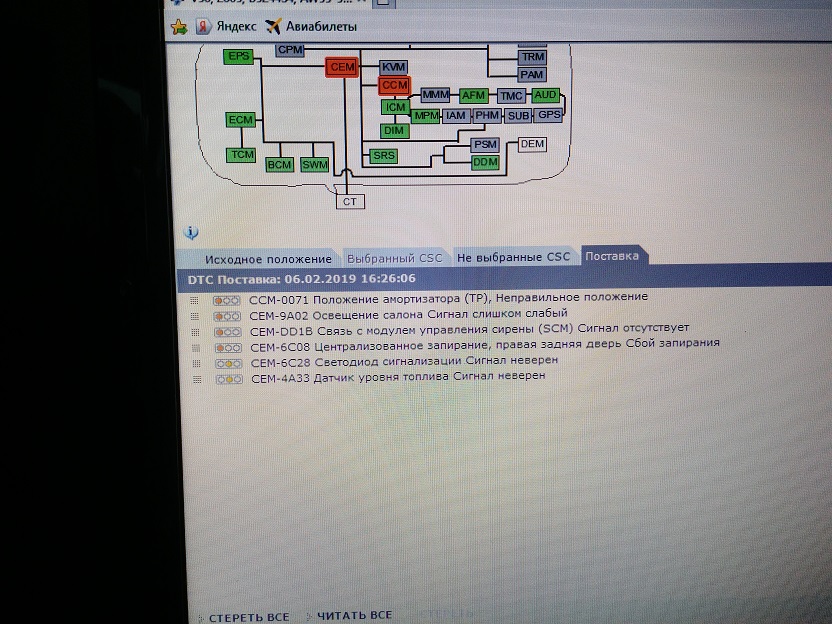Click the blue information icon
This screenshot has width=832, height=624.
pyautogui.click(x=191, y=232)
